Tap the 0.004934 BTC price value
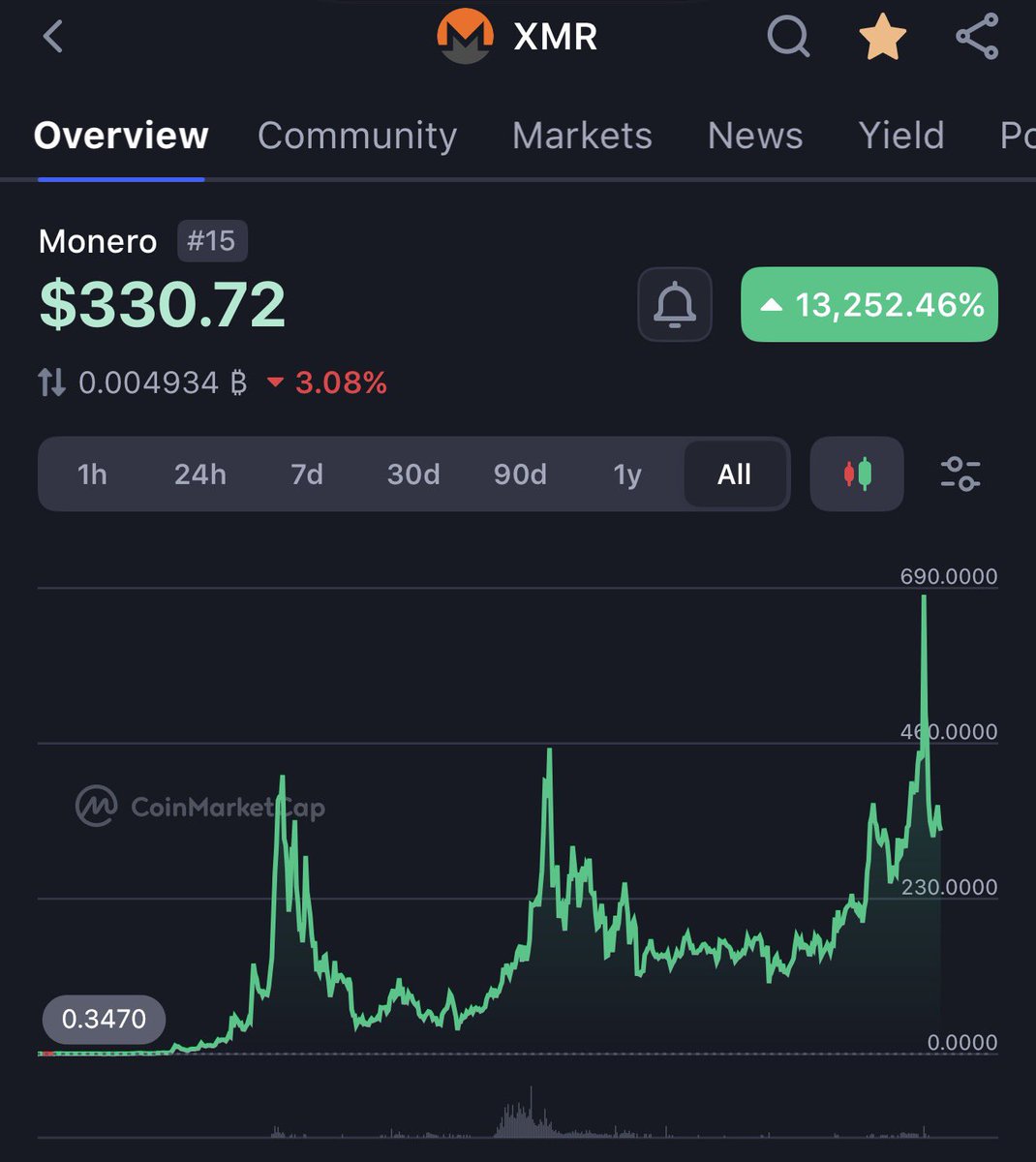The image size is (1036, 1162). point(163,382)
